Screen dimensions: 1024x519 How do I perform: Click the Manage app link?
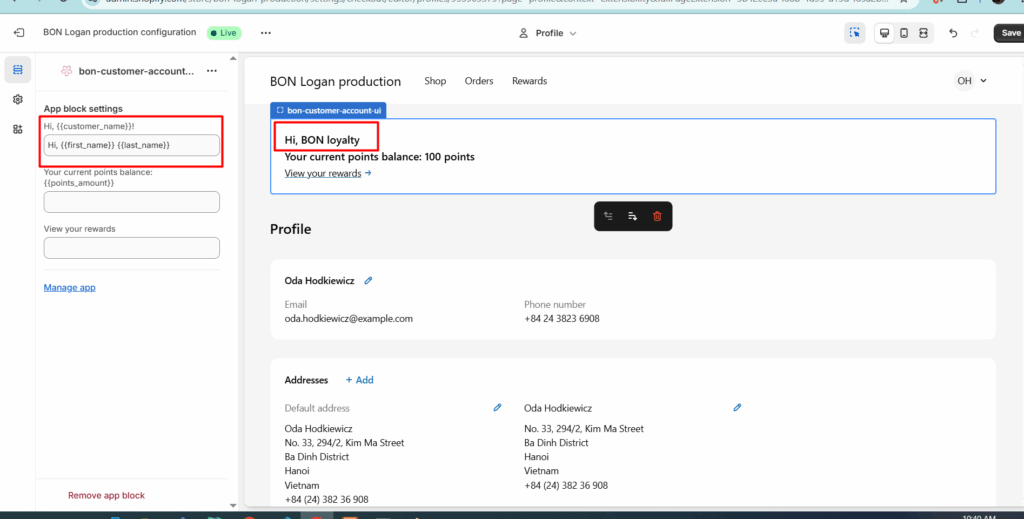point(69,288)
